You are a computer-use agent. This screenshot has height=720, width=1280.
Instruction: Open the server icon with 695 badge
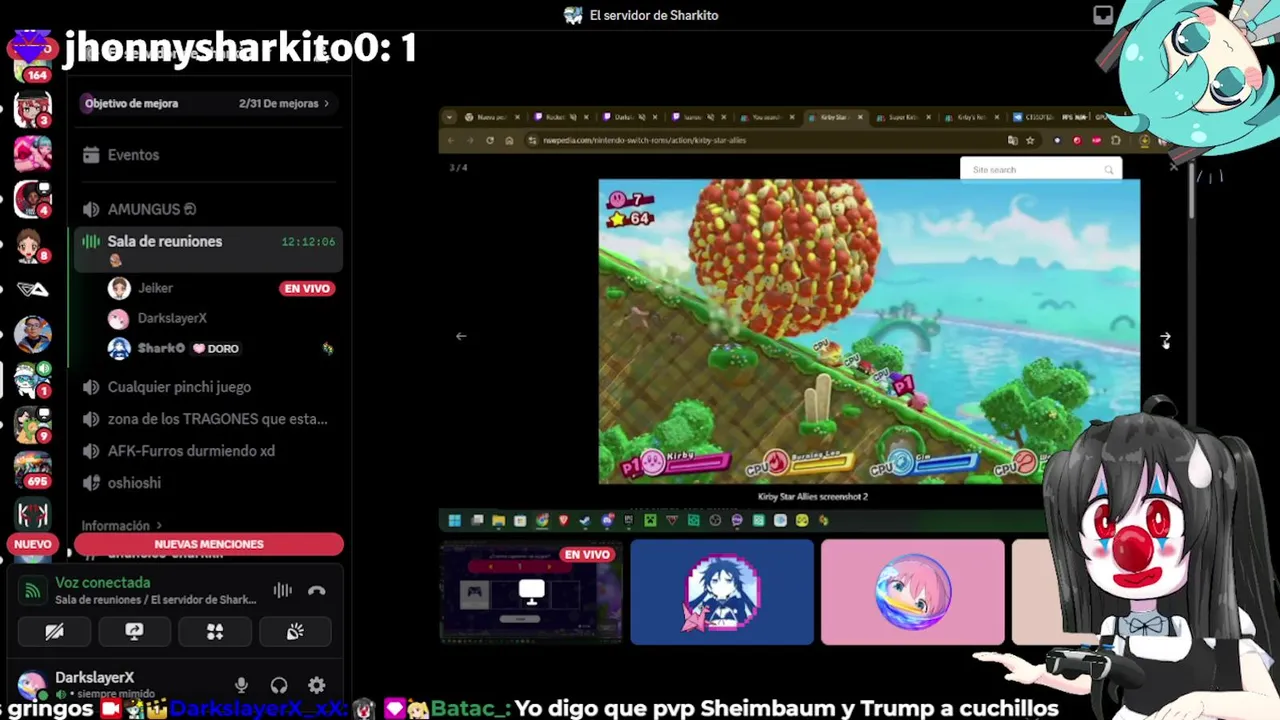tap(33, 468)
